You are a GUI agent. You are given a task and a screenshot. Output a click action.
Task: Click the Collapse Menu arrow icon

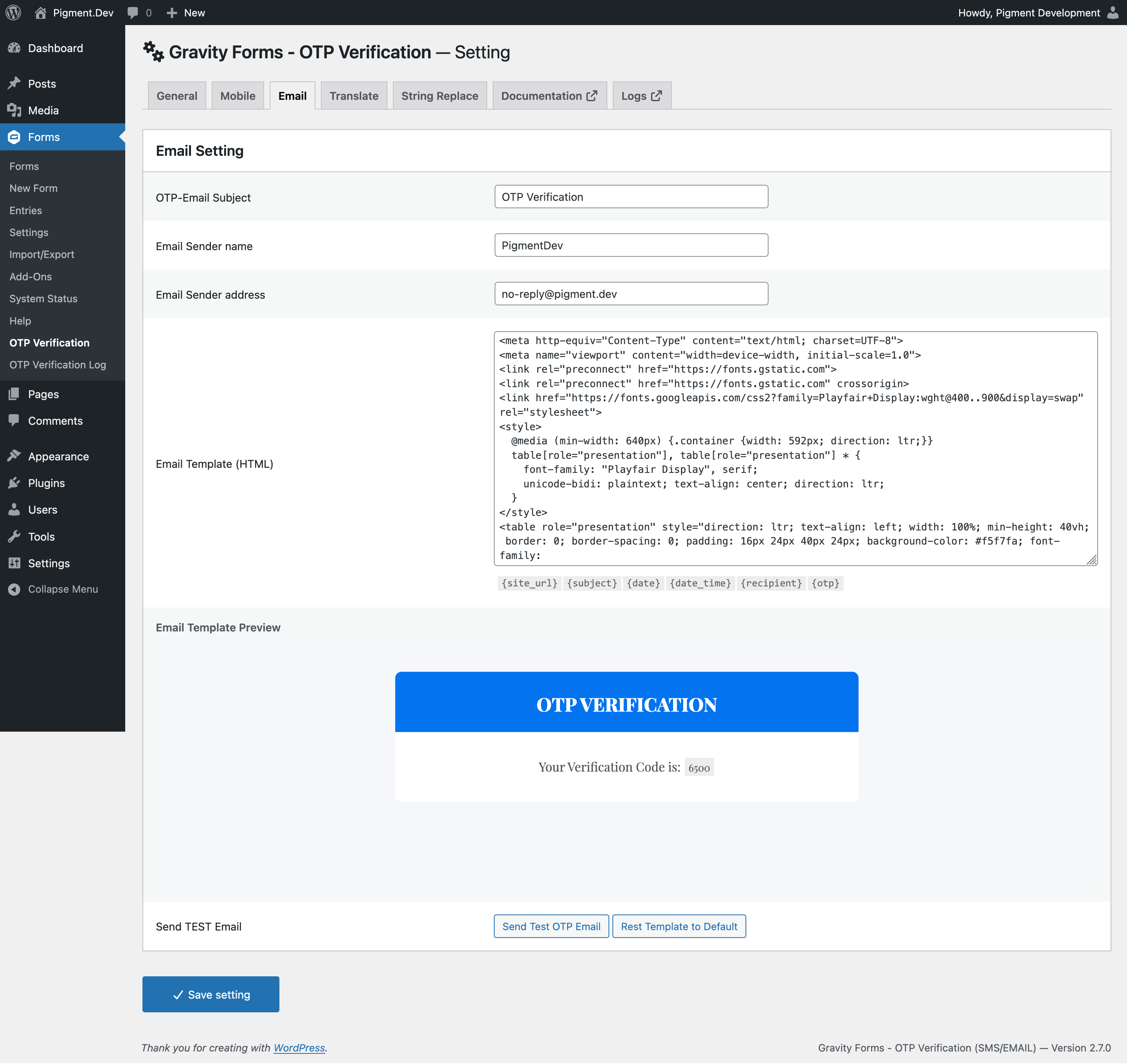pyautogui.click(x=14, y=589)
